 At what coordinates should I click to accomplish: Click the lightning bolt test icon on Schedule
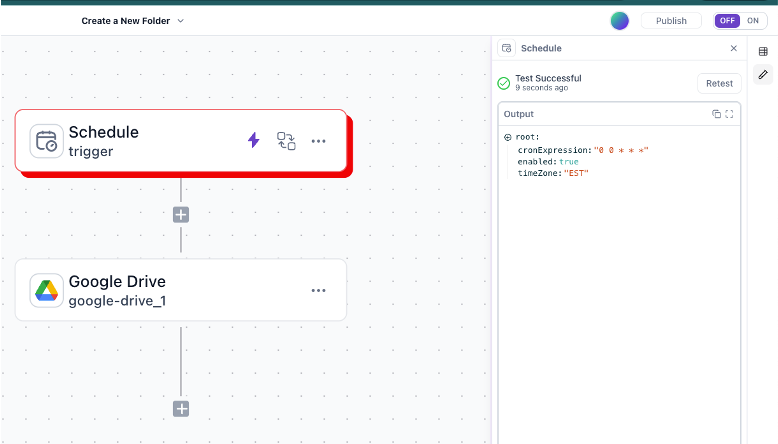[x=253, y=141]
